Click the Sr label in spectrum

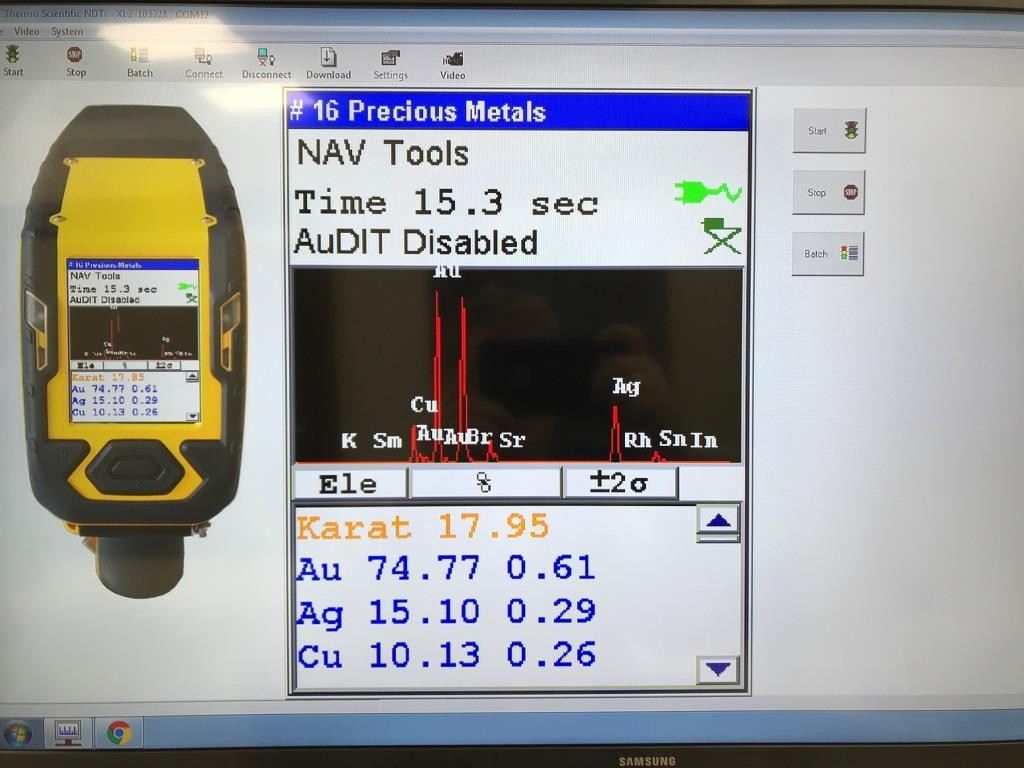pos(512,440)
